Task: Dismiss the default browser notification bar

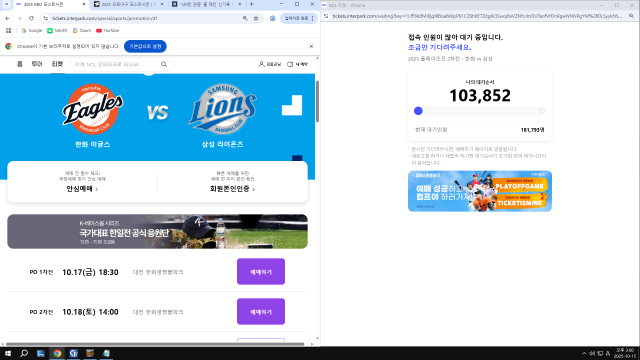Action: (311, 47)
